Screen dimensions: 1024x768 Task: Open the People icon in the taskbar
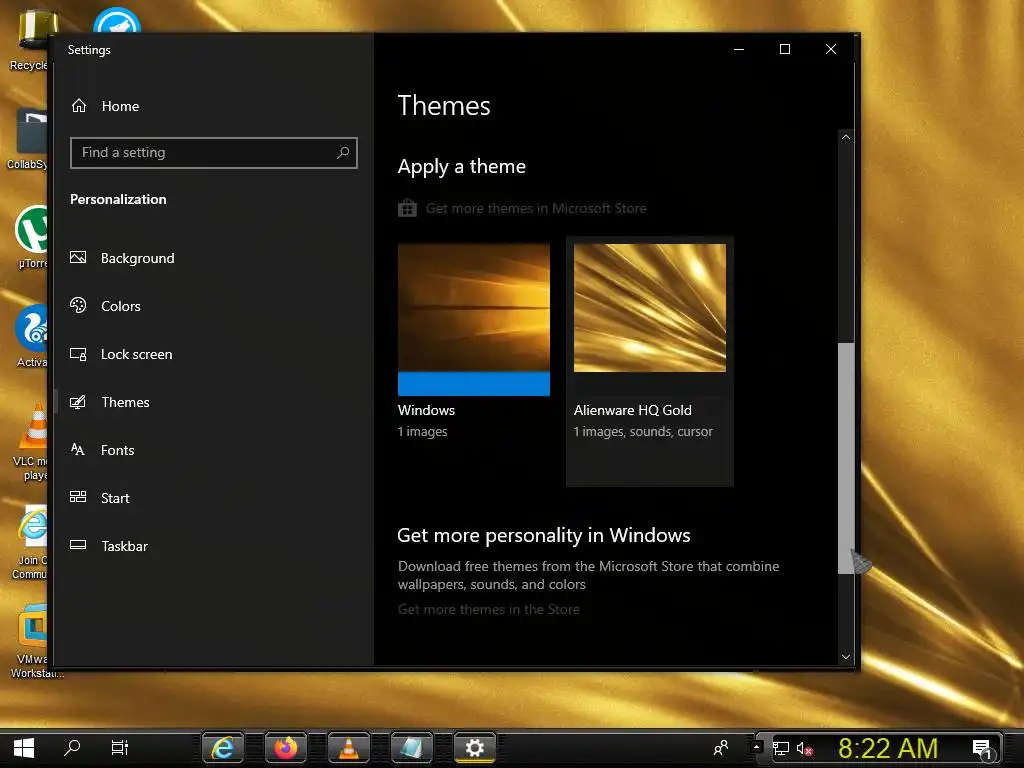(721, 748)
